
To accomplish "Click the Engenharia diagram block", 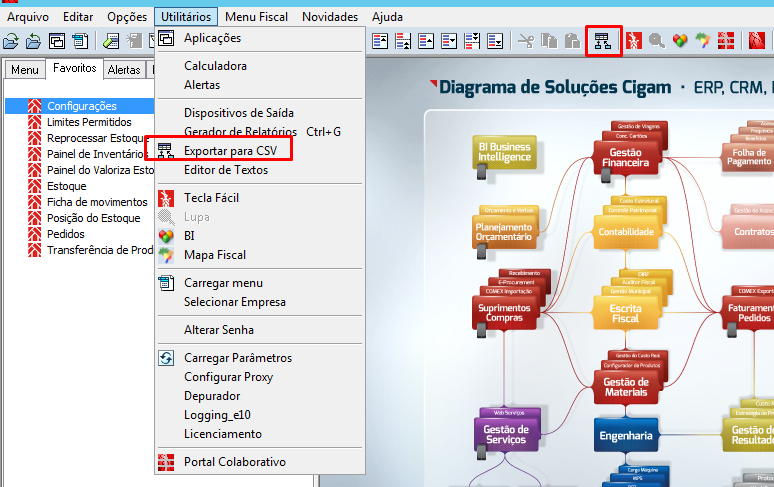I will [x=626, y=436].
